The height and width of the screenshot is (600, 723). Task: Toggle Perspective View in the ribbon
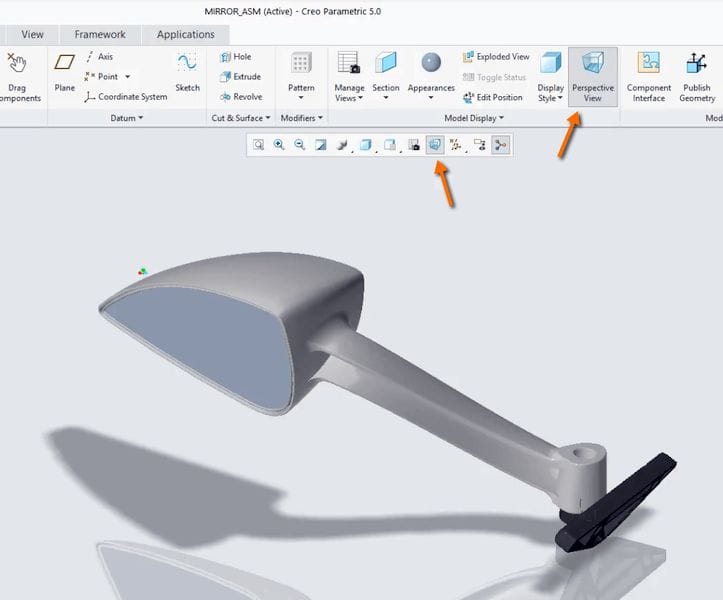point(593,75)
